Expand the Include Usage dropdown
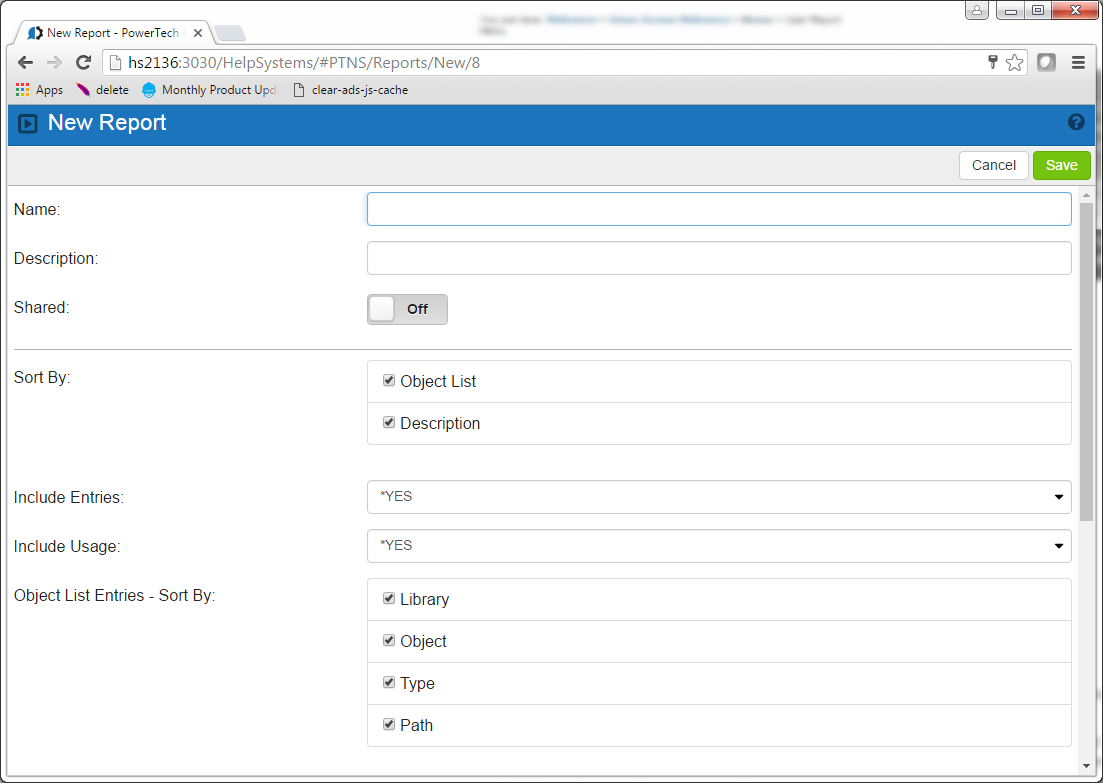Image resolution: width=1103 pixels, height=783 pixels. (x=718, y=546)
